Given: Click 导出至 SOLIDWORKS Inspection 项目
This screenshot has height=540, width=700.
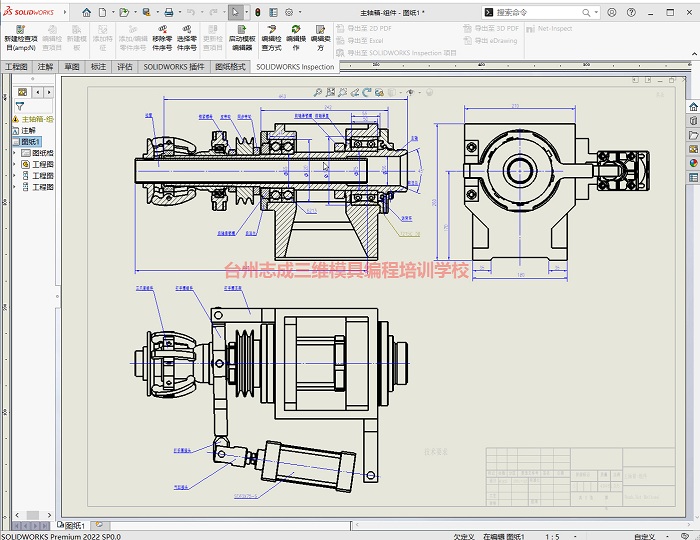Looking at the screenshot, I should tap(396, 53).
